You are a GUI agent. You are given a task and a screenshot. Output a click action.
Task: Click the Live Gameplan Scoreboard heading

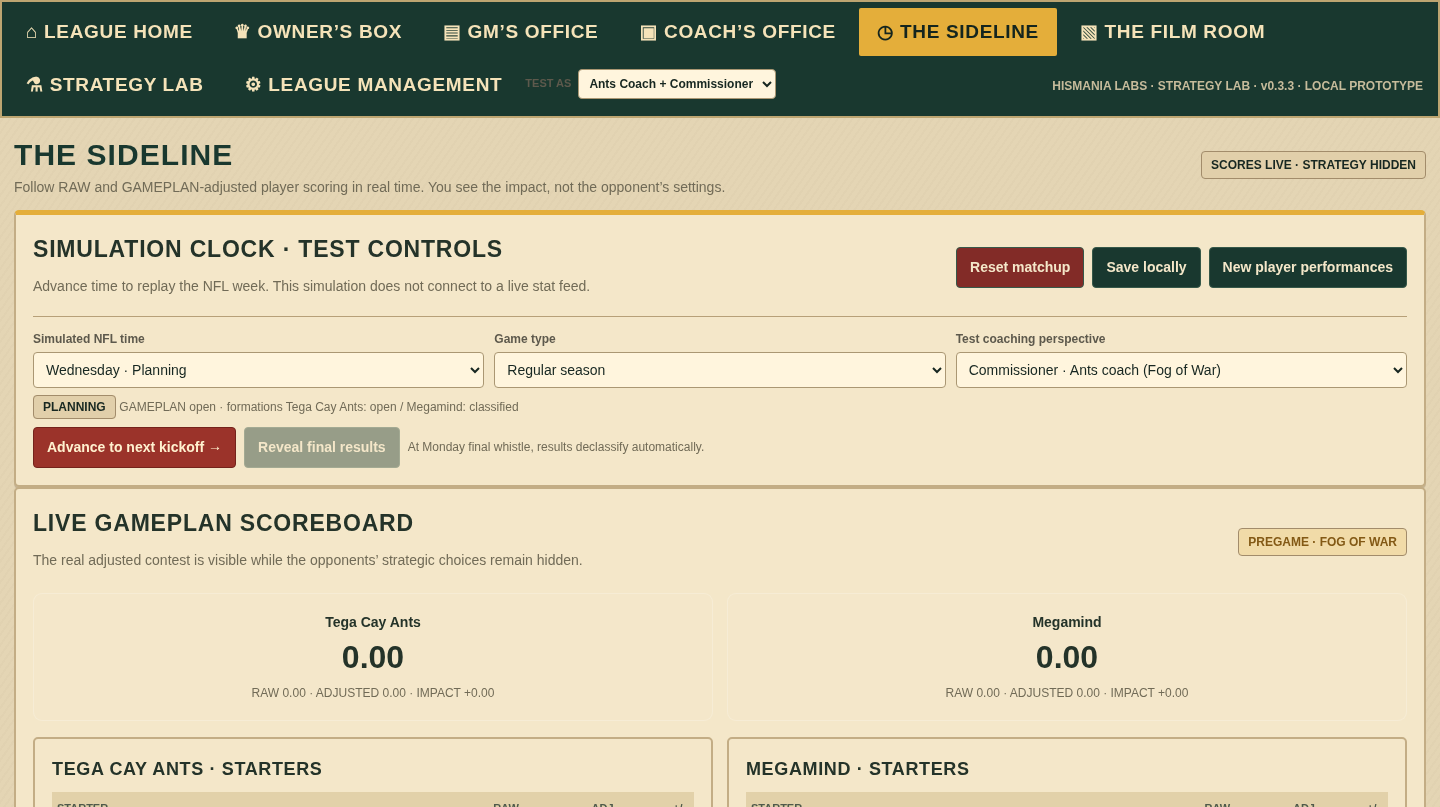coord(223,523)
